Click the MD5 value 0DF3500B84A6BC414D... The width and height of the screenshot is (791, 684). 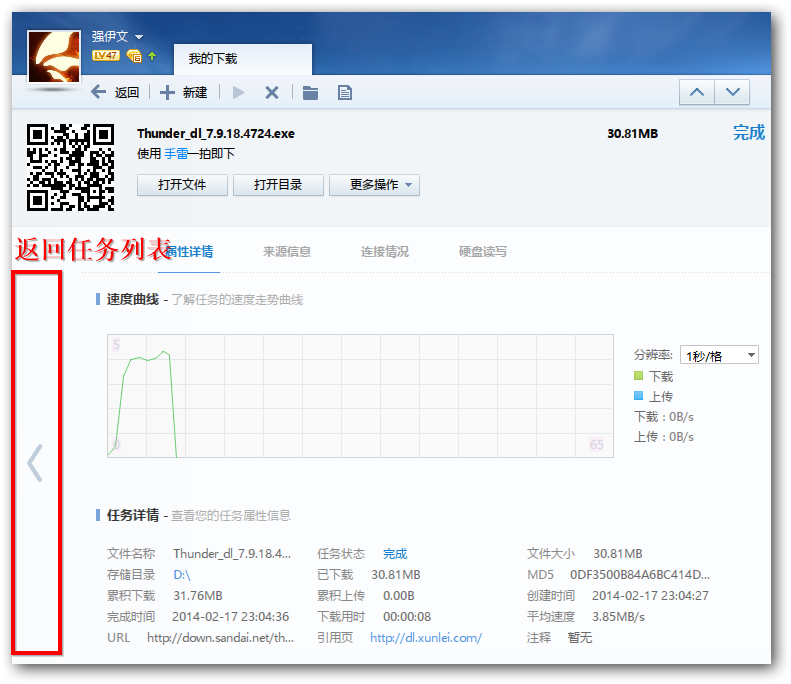[640, 575]
